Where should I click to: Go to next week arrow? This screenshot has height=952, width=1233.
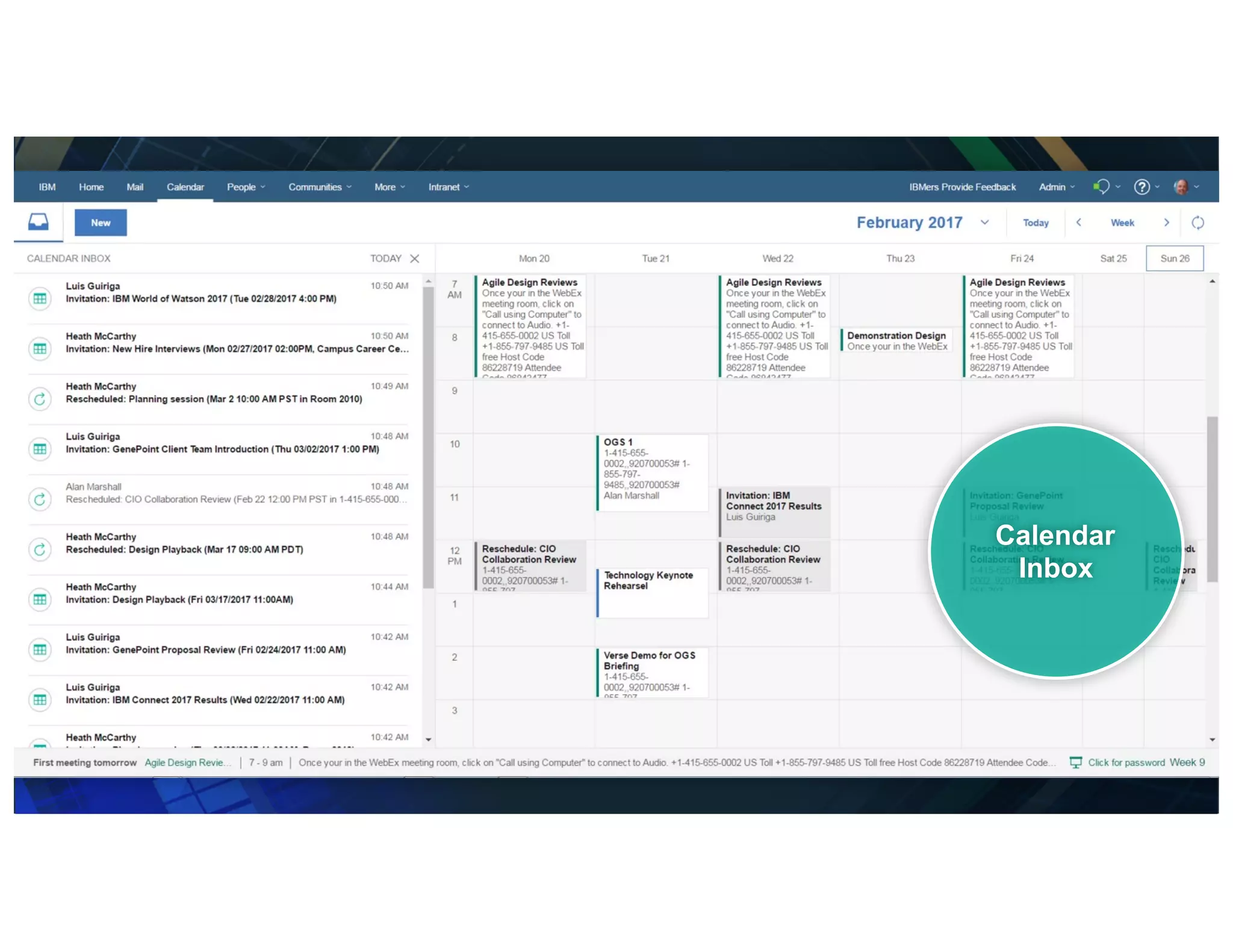1166,223
